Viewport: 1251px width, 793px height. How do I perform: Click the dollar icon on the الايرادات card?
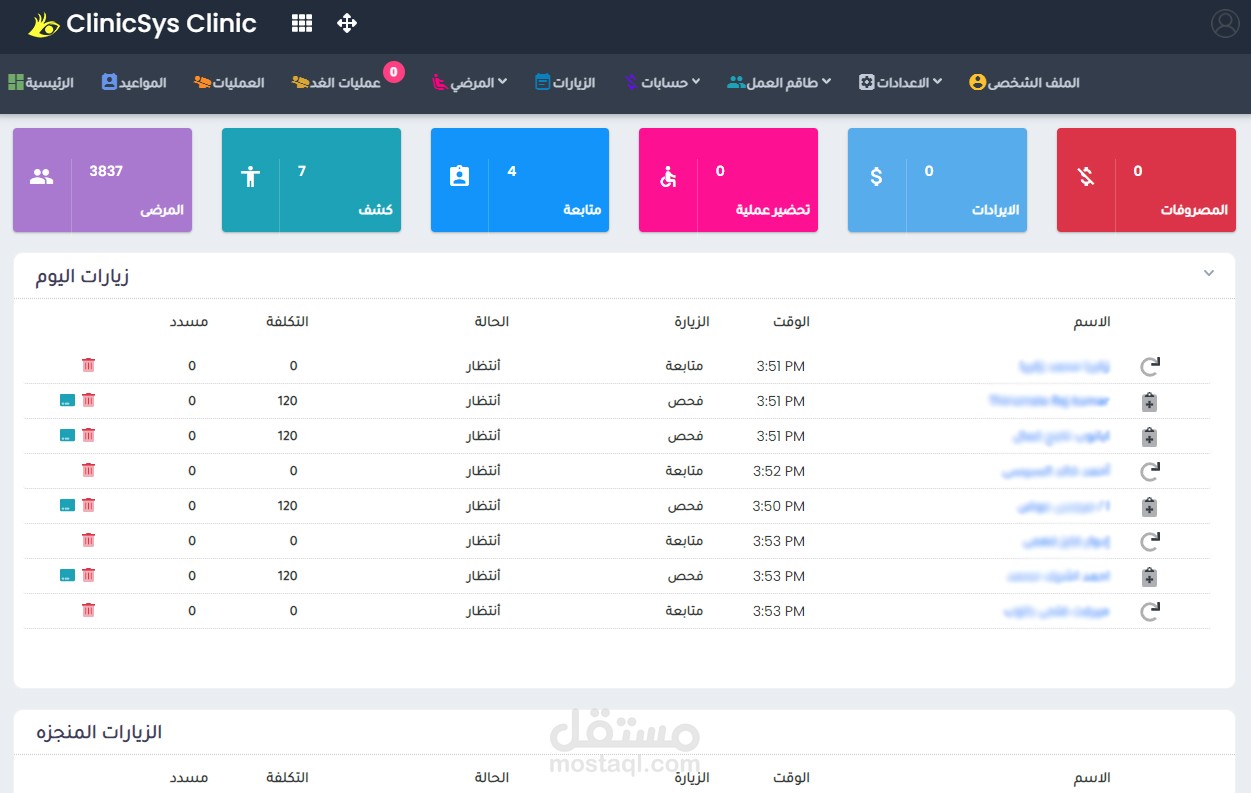[x=877, y=177]
